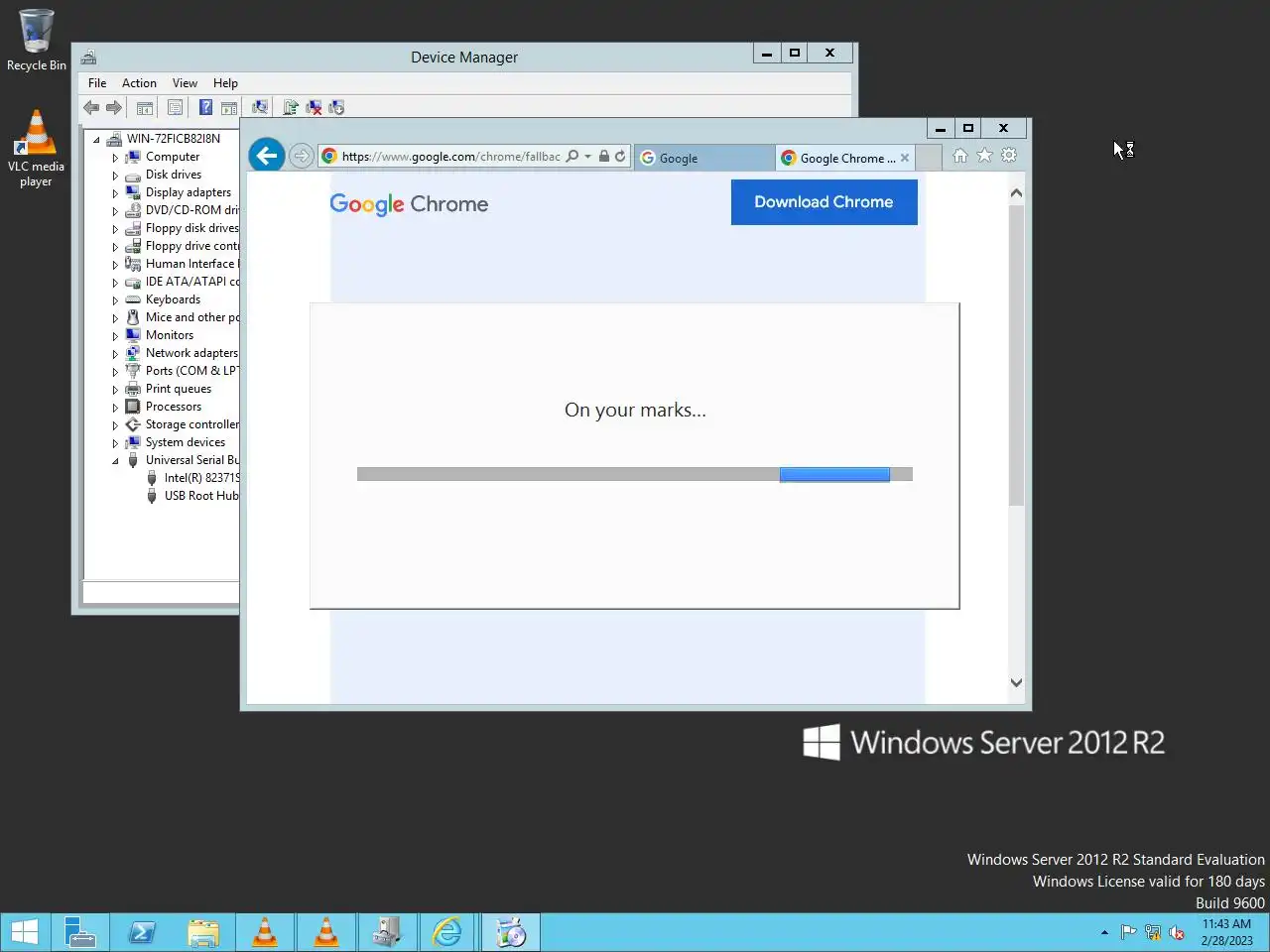Switch to the Google browser tab

[x=704, y=158]
